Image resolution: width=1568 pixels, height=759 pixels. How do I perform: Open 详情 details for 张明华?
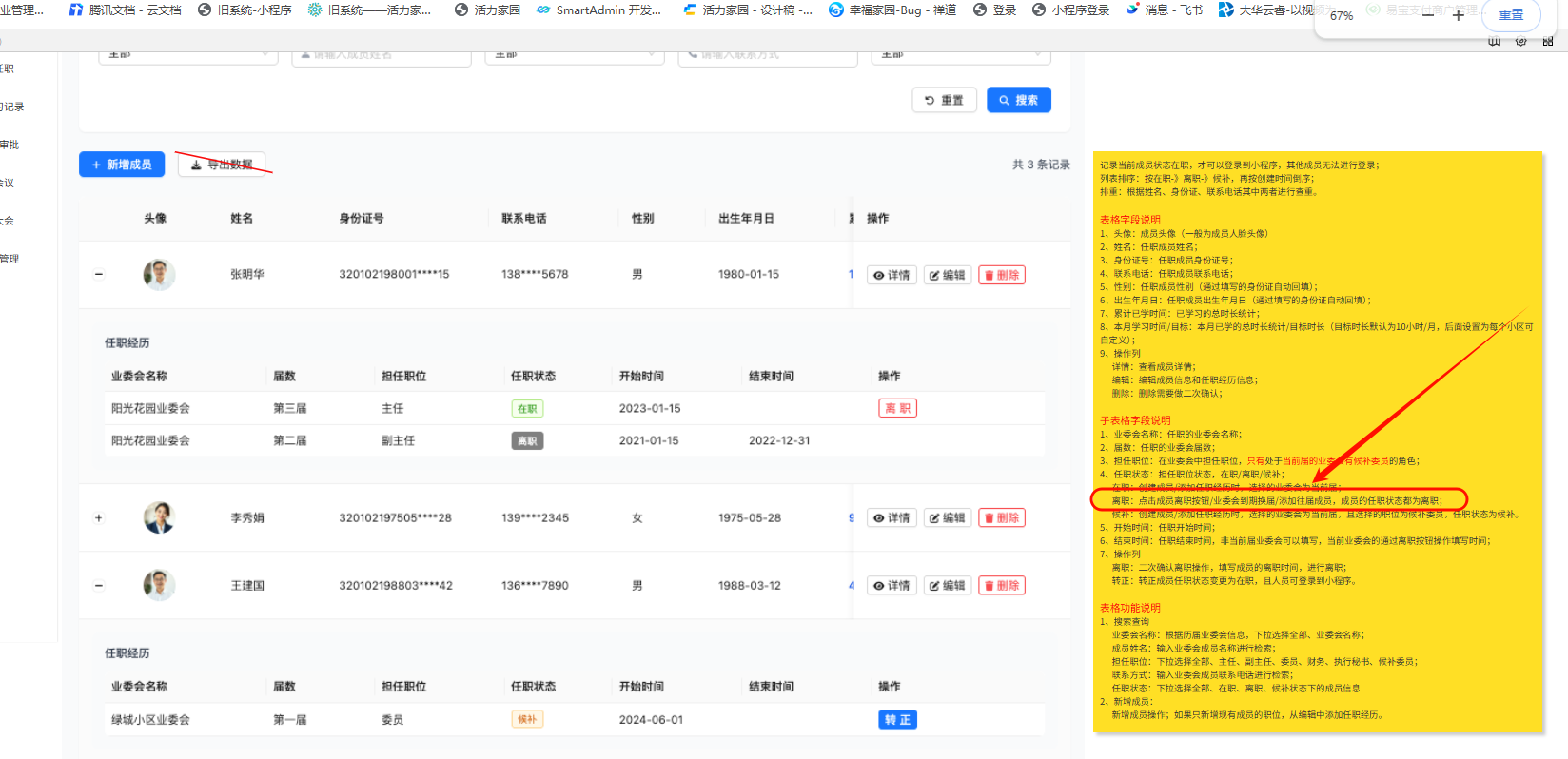(892, 275)
